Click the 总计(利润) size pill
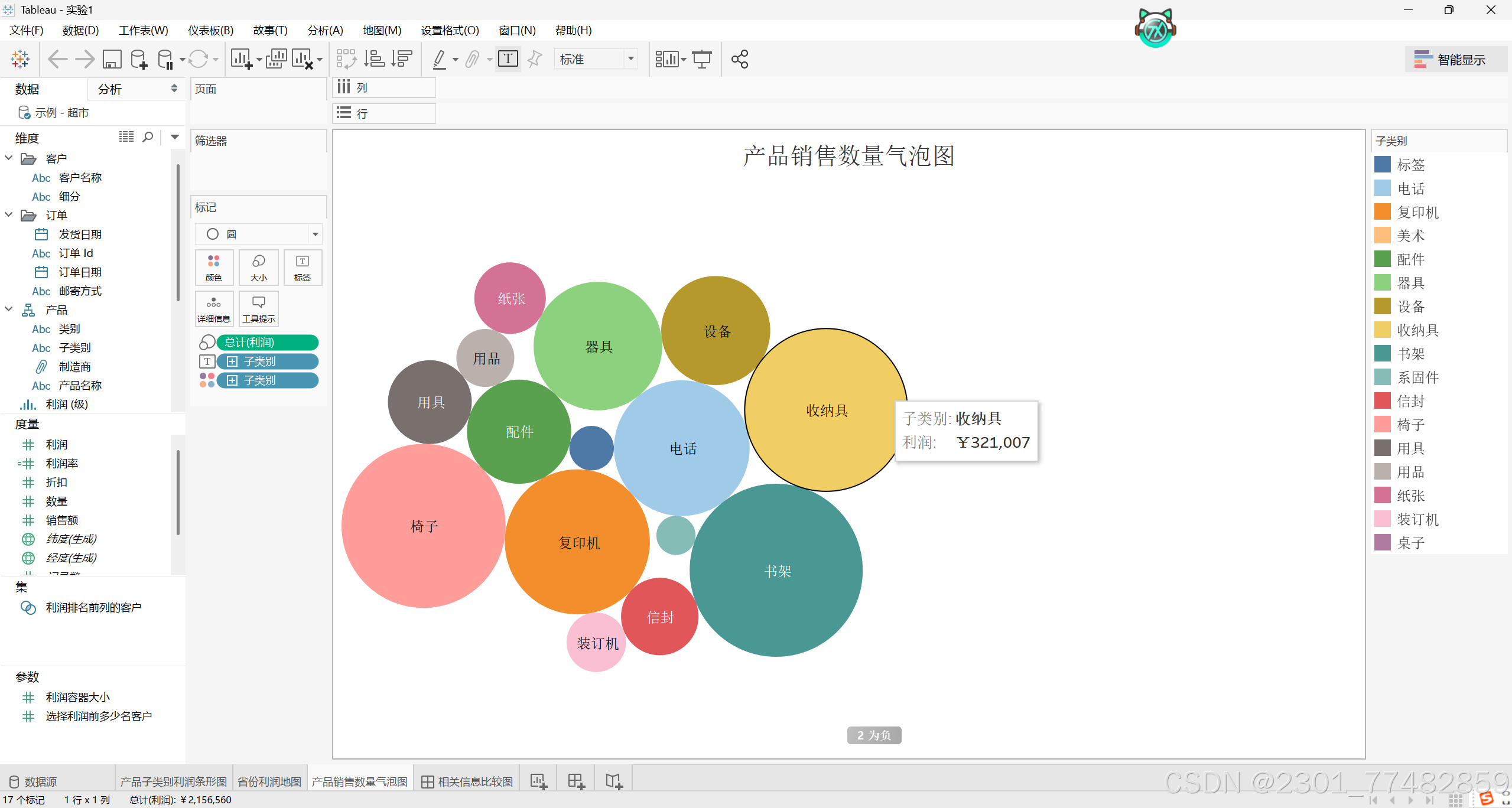1512x808 pixels. coord(267,343)
